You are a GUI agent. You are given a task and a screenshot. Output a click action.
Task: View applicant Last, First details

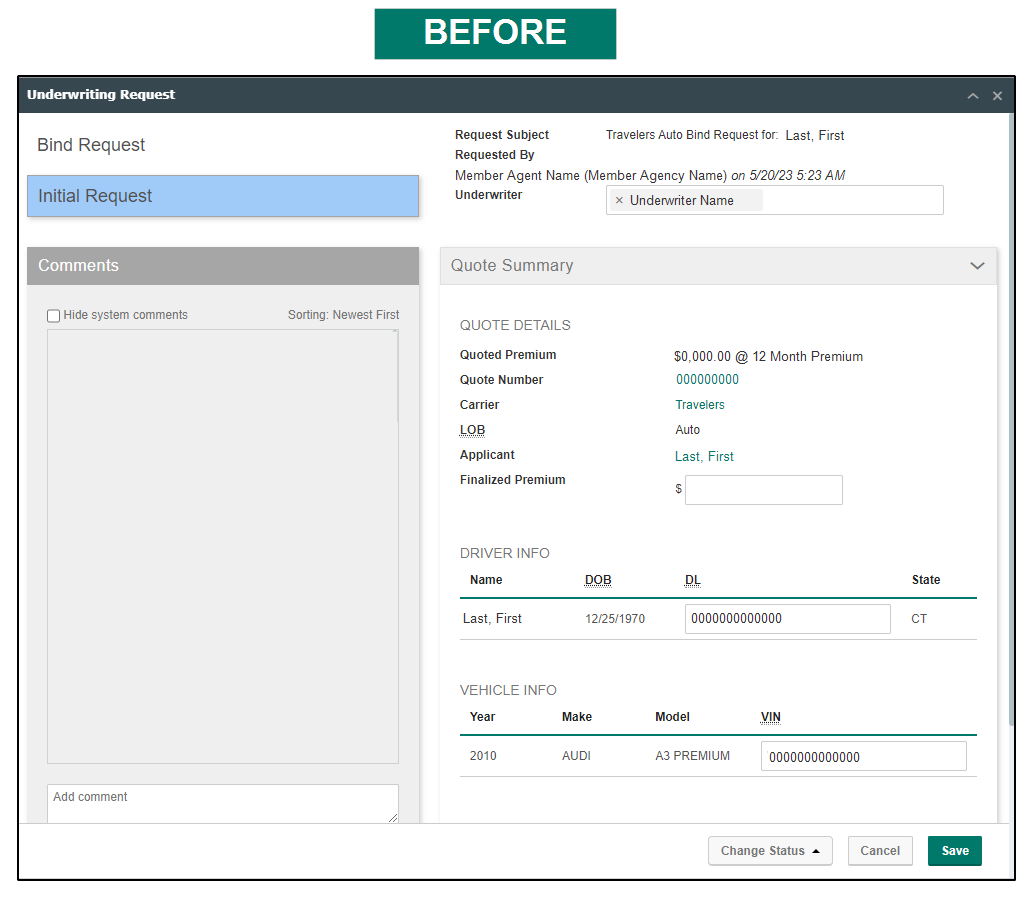(x=704, y=456)
